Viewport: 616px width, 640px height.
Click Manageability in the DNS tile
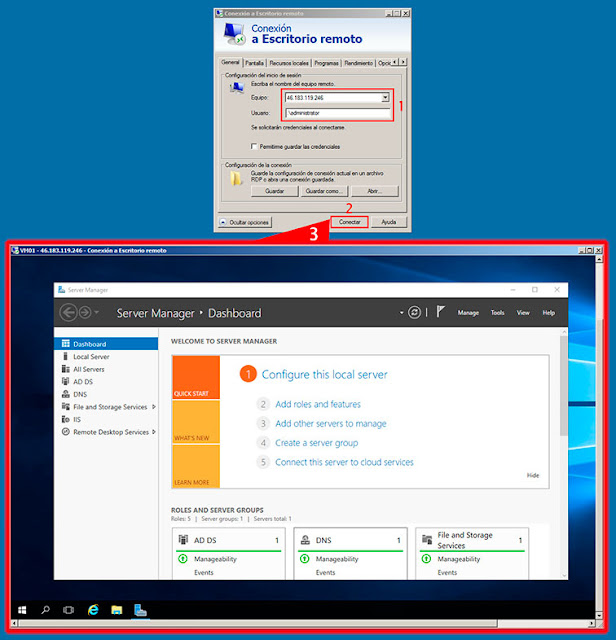337,559
